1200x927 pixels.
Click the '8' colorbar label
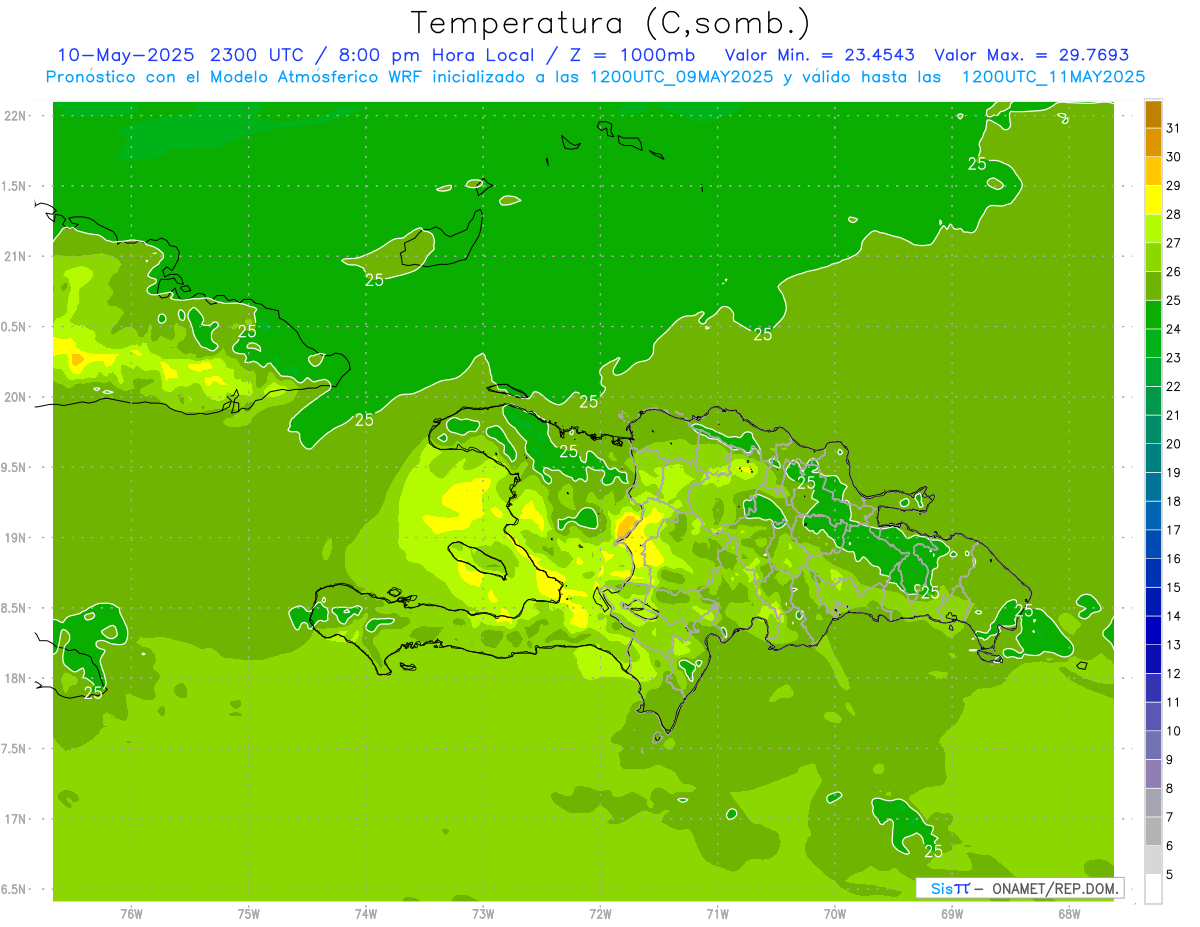point(1170,788)
